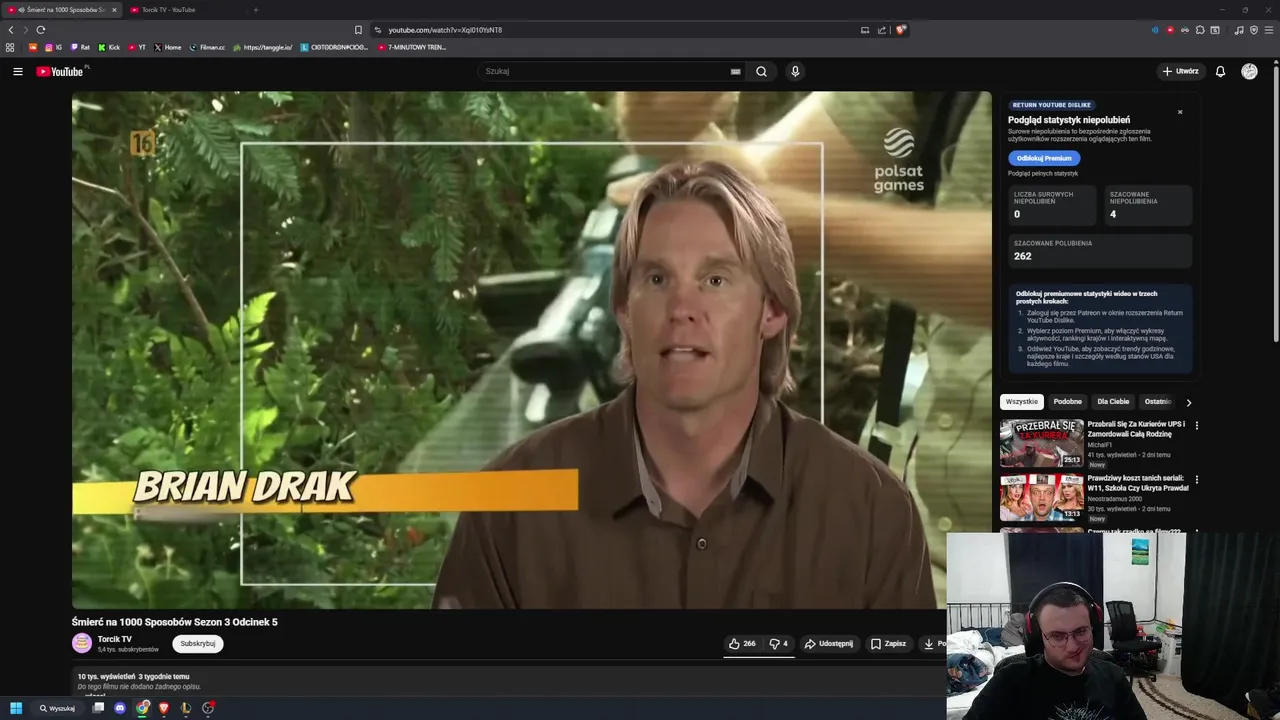The height and width of the screenshot is (720, 1280).
Task: Open the Kurierów UPS video thumbnail
Action: (x=1041, y=443)
